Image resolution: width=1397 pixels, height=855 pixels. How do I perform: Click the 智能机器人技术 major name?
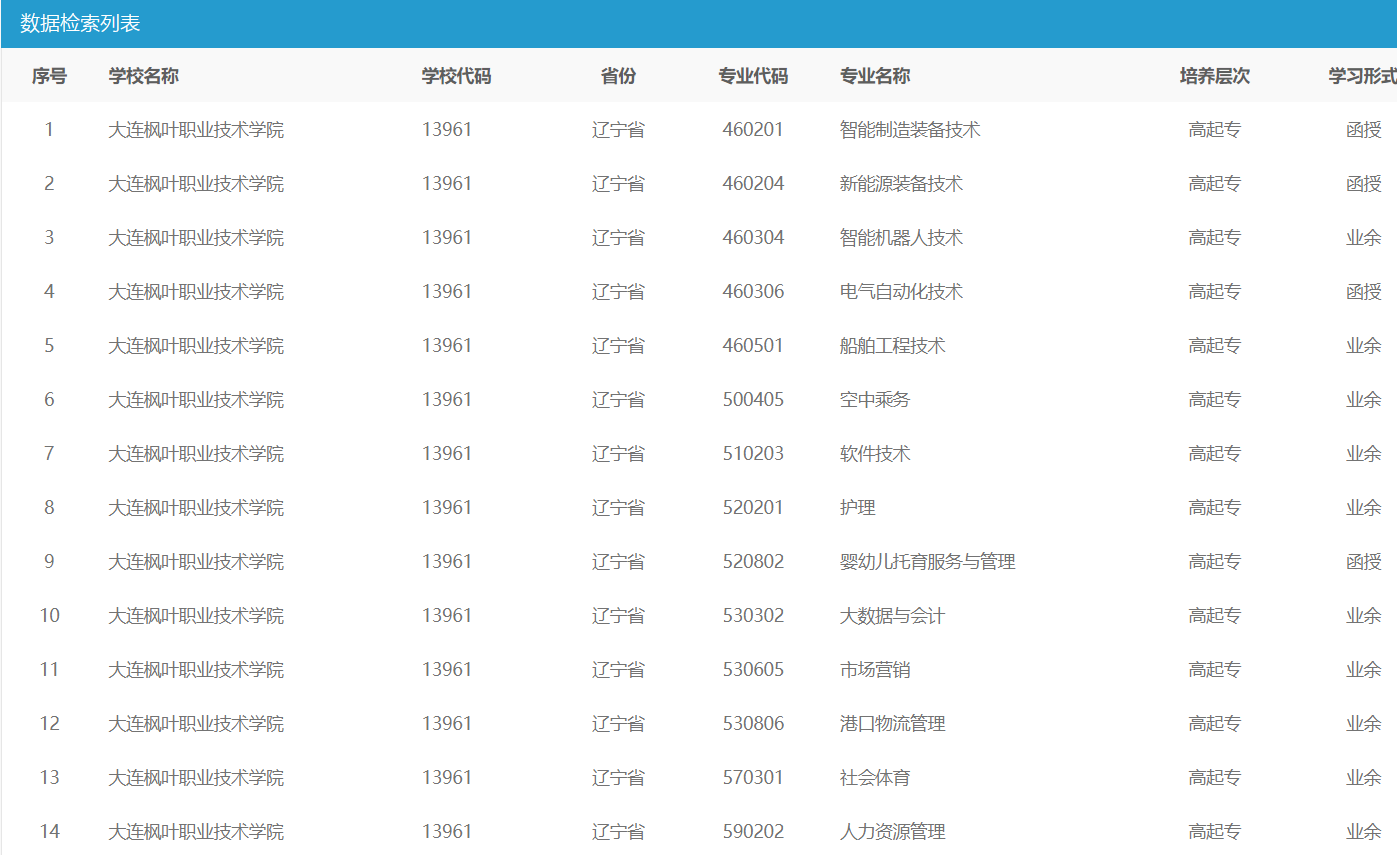pos(901,238)
